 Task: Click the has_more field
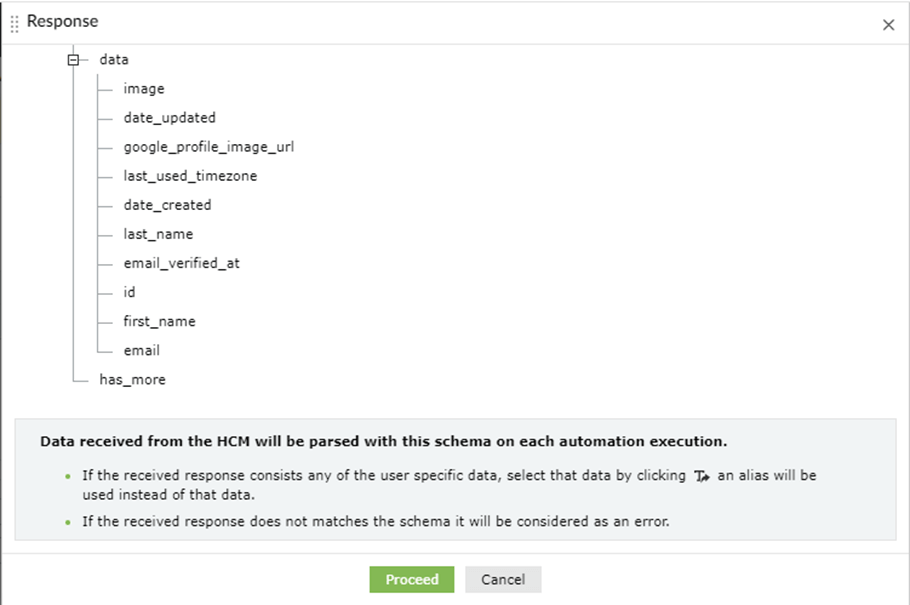(132, 379)
